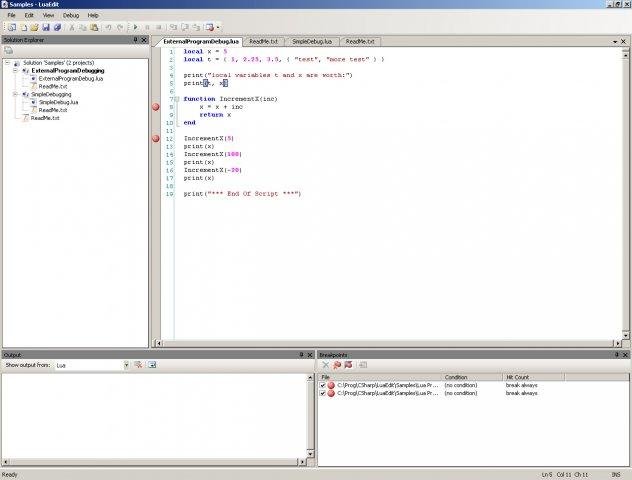
Task: Open the File menu
Action: (11, 15)
